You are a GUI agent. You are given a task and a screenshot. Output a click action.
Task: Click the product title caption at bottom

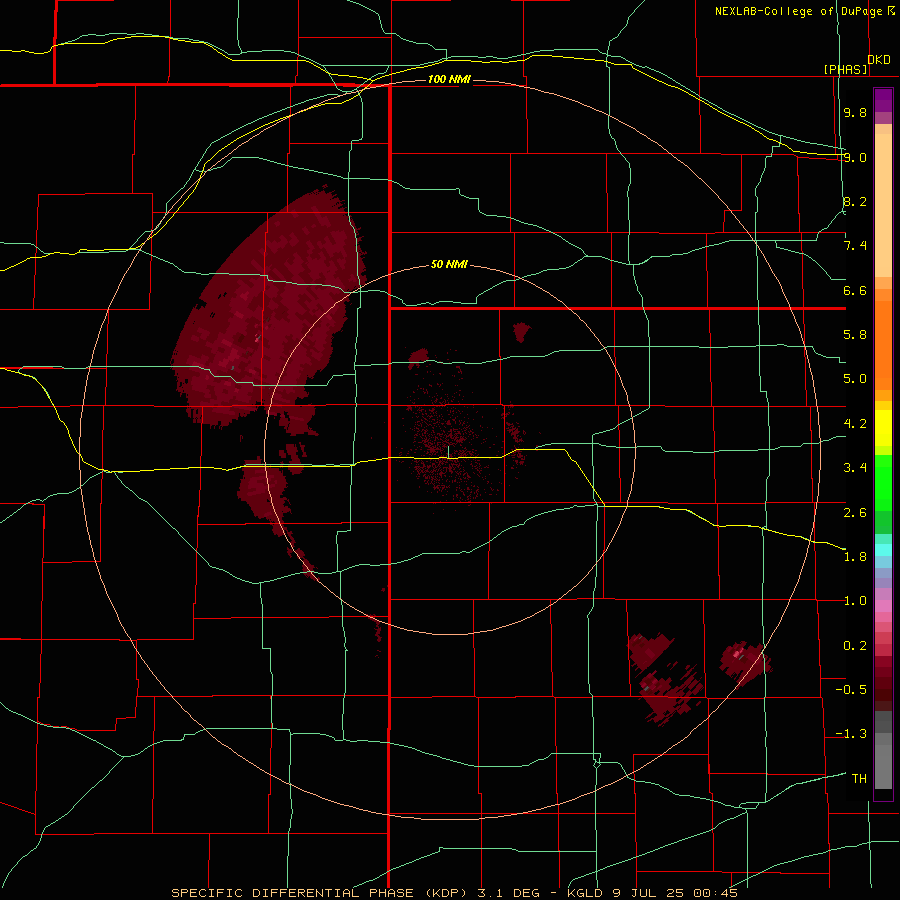[x=455, y=893]
